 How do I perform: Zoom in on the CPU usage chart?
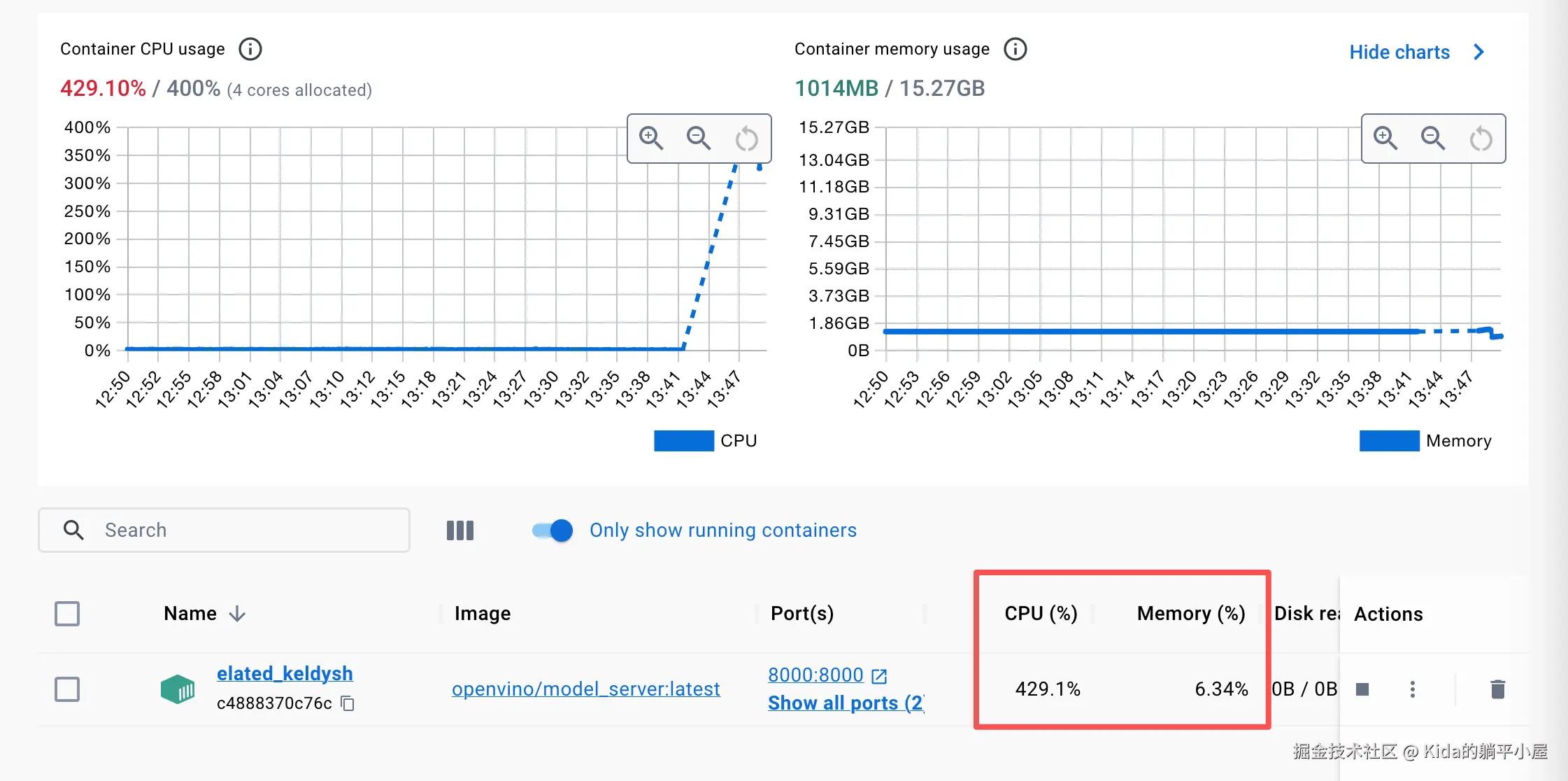[x=651, y=138]
